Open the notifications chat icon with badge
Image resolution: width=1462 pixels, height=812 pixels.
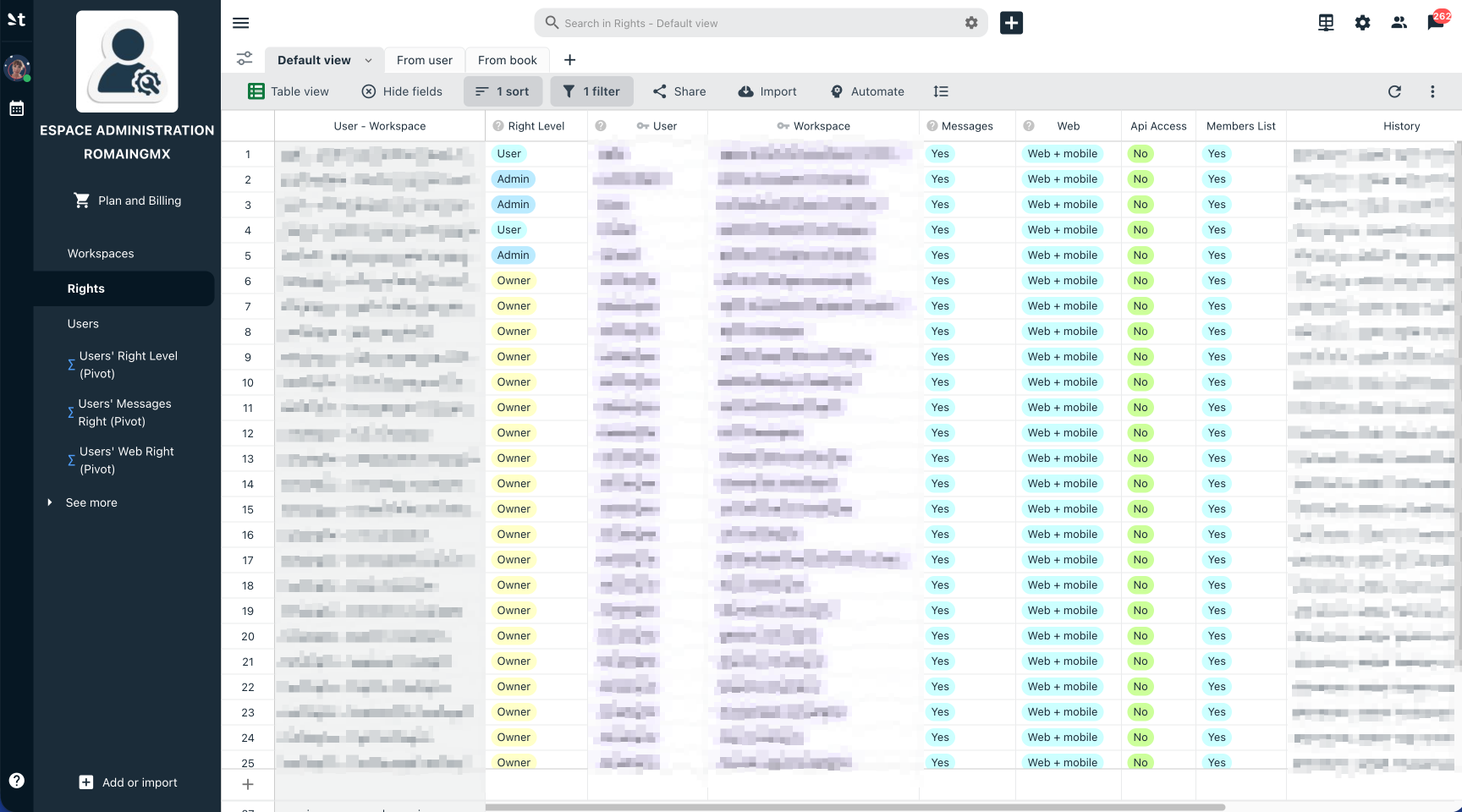point(1437,22)
